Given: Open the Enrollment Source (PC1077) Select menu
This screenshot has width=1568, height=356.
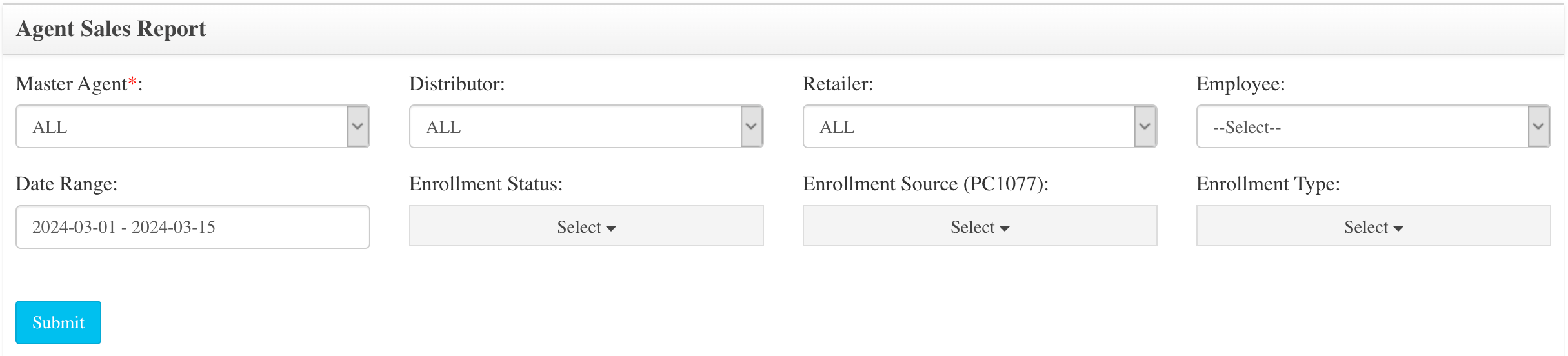Looking at the screenshot, I should [980, 226].
